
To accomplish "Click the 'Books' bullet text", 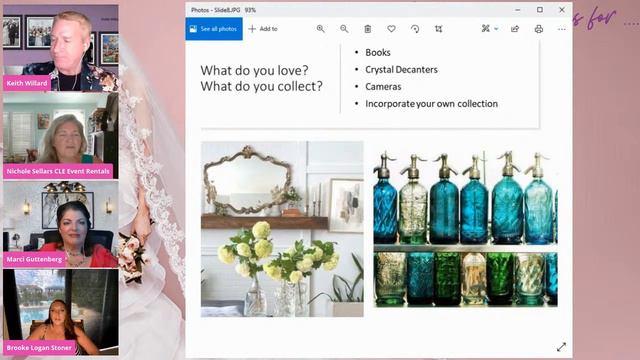I will (x=378, y=53).
